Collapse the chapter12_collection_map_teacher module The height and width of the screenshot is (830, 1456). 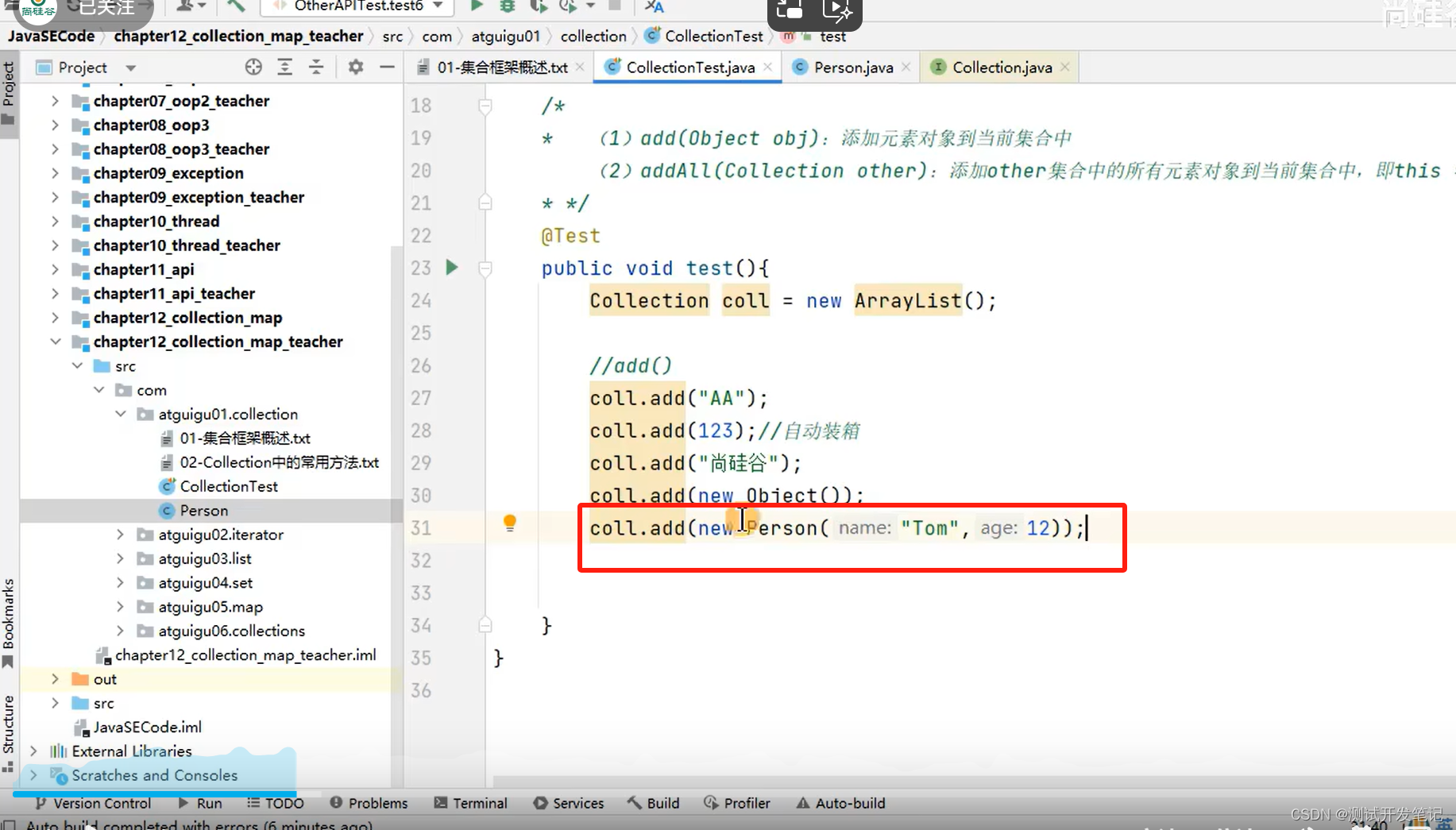pyautogui.click(x=55, y=342)
